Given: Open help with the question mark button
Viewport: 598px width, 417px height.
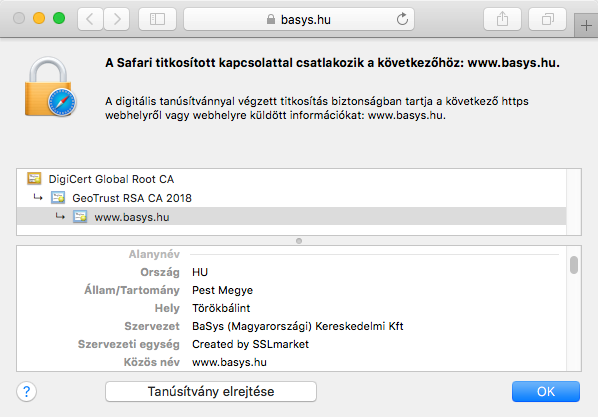Looking at the screenshot, I should (26, 391).
